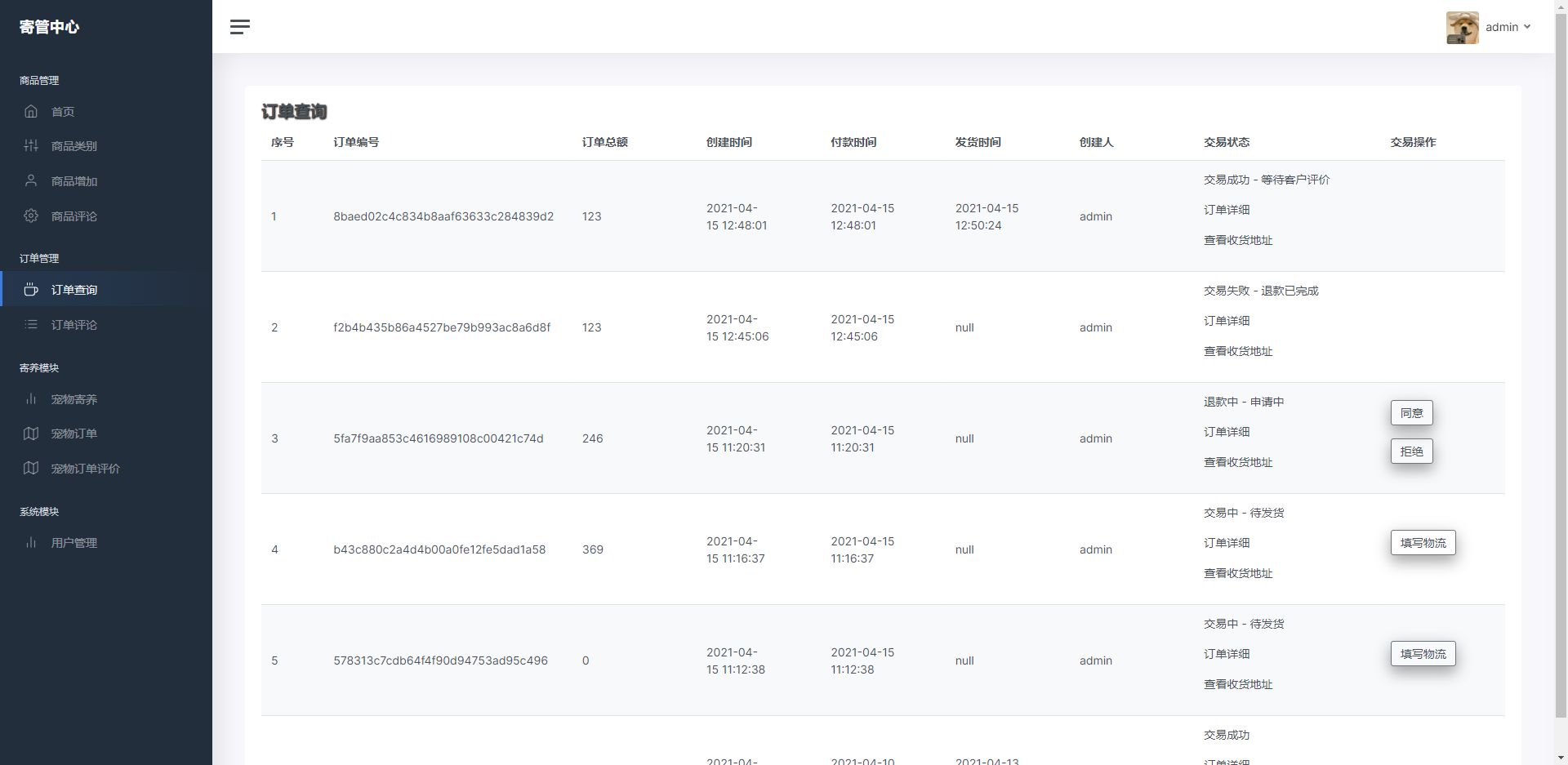
Task: Click order total 246 cell
Action: point(593,438)
